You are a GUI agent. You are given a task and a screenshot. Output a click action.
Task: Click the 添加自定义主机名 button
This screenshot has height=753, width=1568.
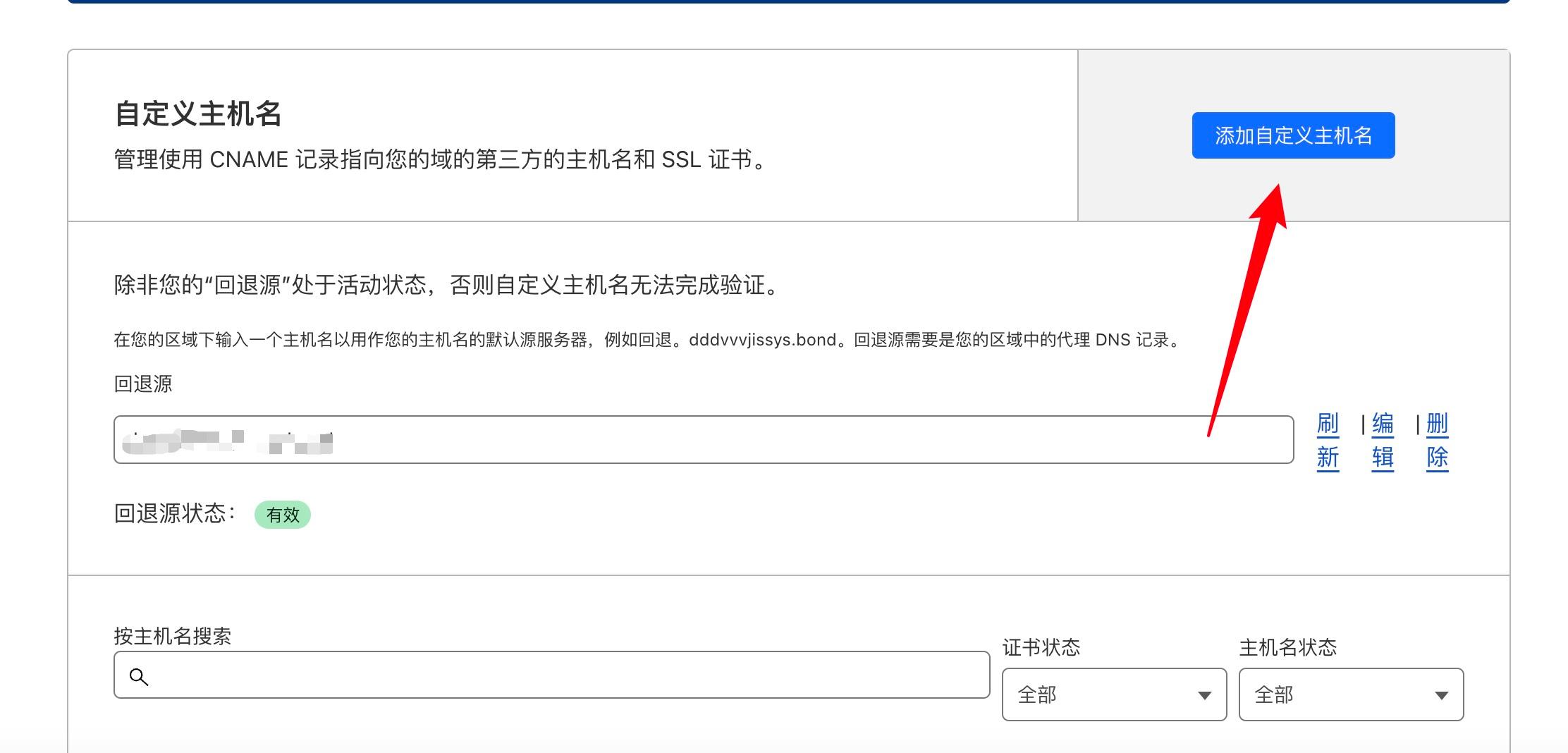tap(1293, 135)
